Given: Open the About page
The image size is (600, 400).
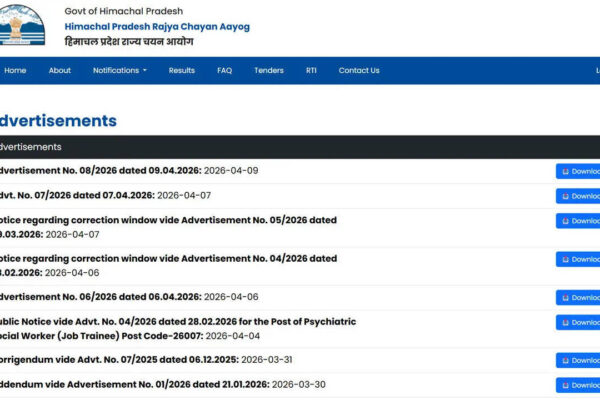Looking at the screenshot, I should point(60,70).
